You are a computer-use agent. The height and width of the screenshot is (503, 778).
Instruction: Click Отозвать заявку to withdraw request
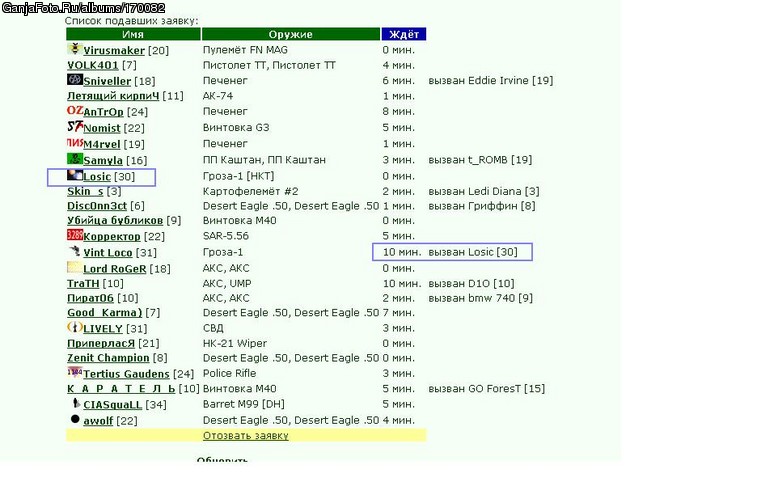pos(246,435)
